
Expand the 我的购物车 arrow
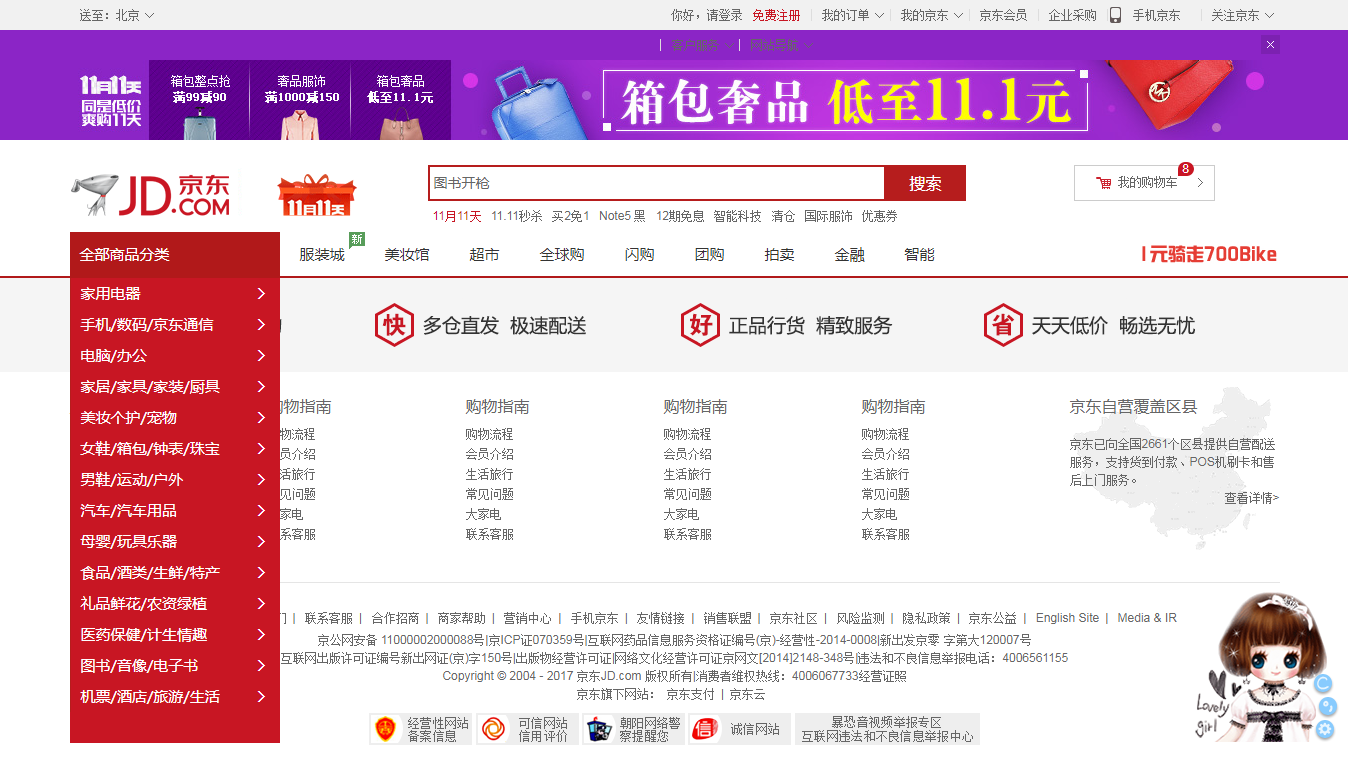pyautogui.click(x=1199, y=183)
